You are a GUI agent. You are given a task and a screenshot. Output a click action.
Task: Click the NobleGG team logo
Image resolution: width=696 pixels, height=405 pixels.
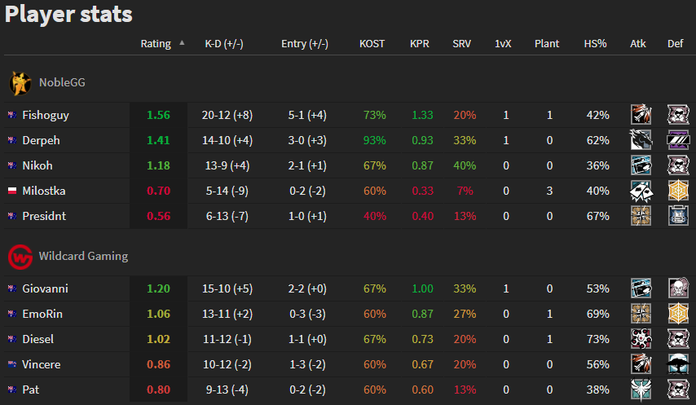[x=20, y=83]
